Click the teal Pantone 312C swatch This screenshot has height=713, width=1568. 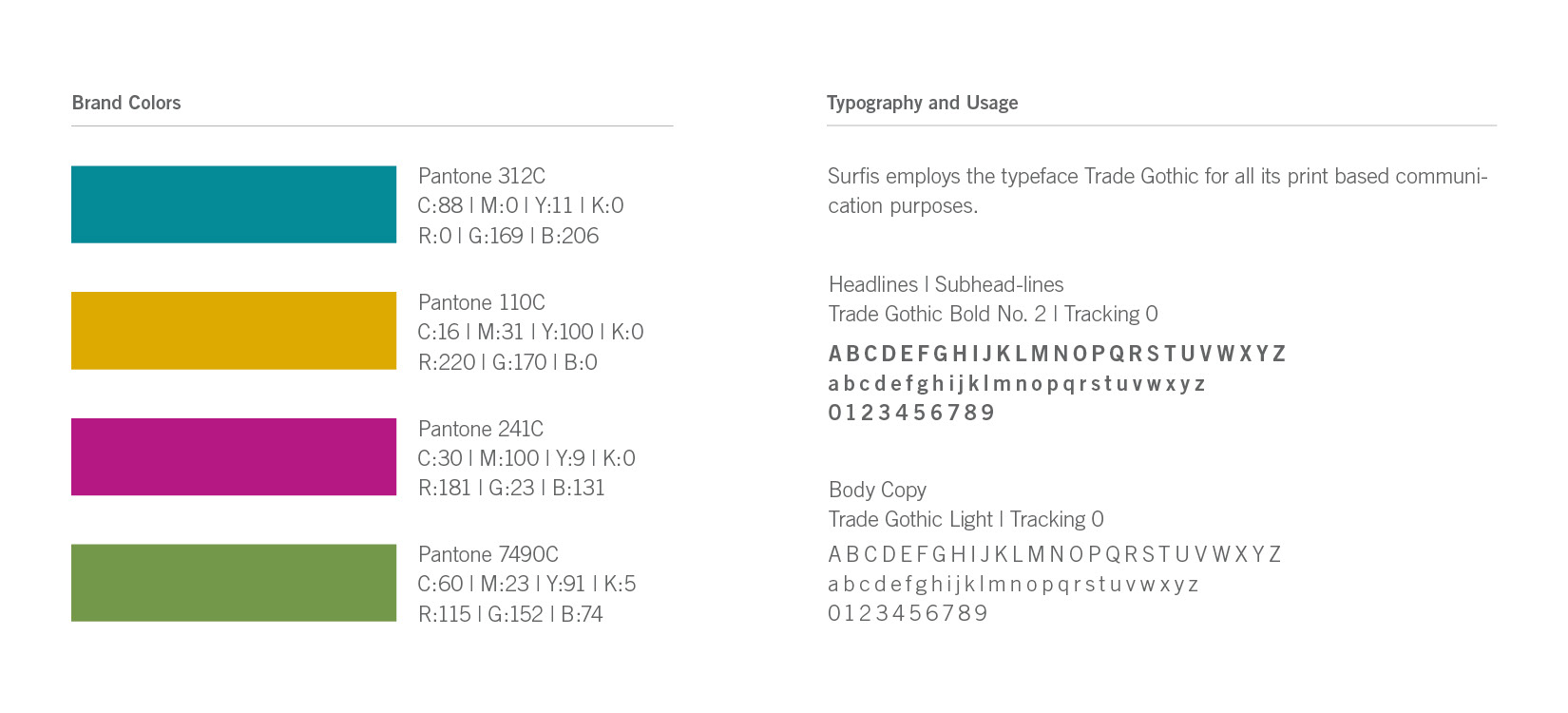234,204
